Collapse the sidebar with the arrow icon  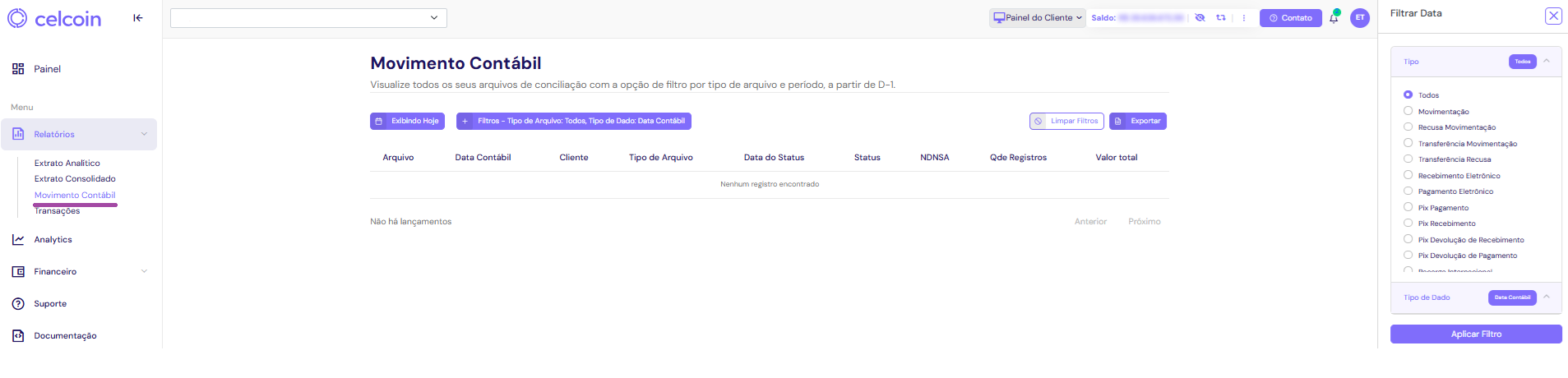[138, 18]
